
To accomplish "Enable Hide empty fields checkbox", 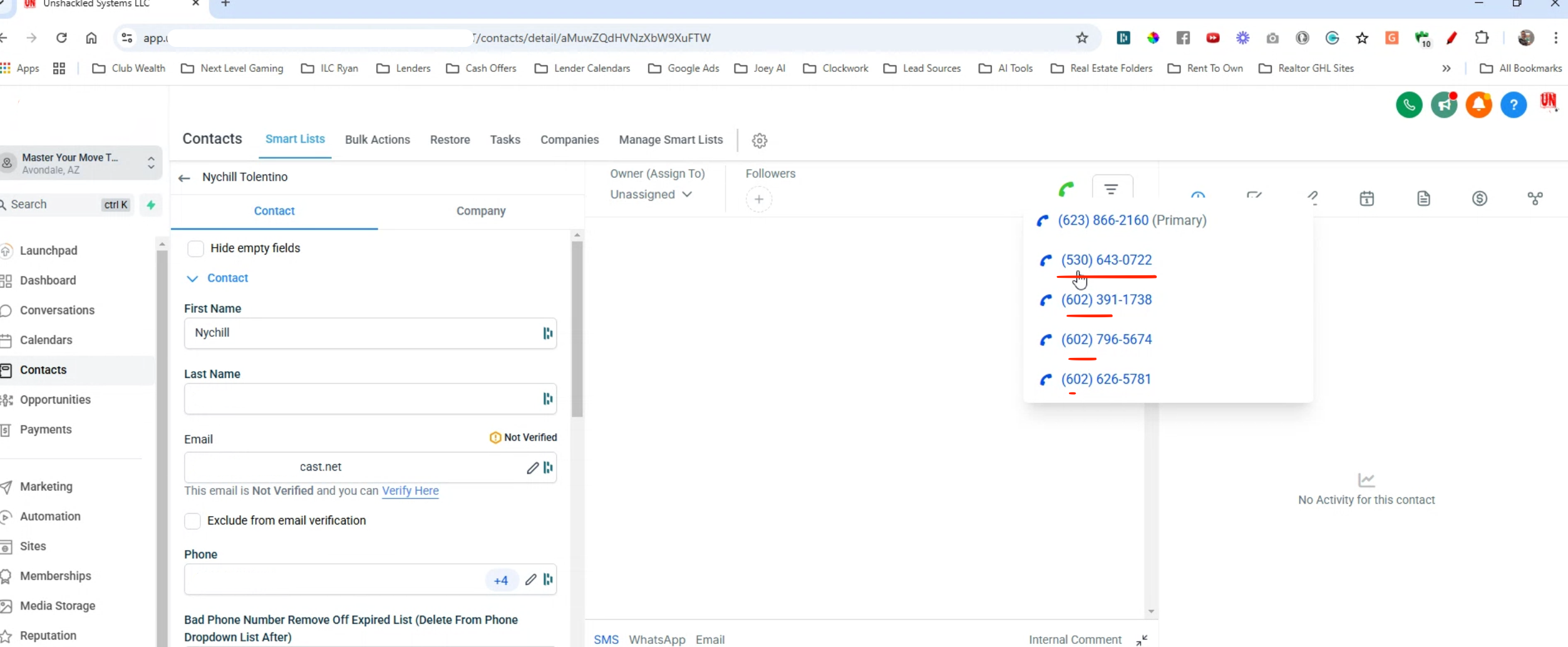I will tap(195, 248).
